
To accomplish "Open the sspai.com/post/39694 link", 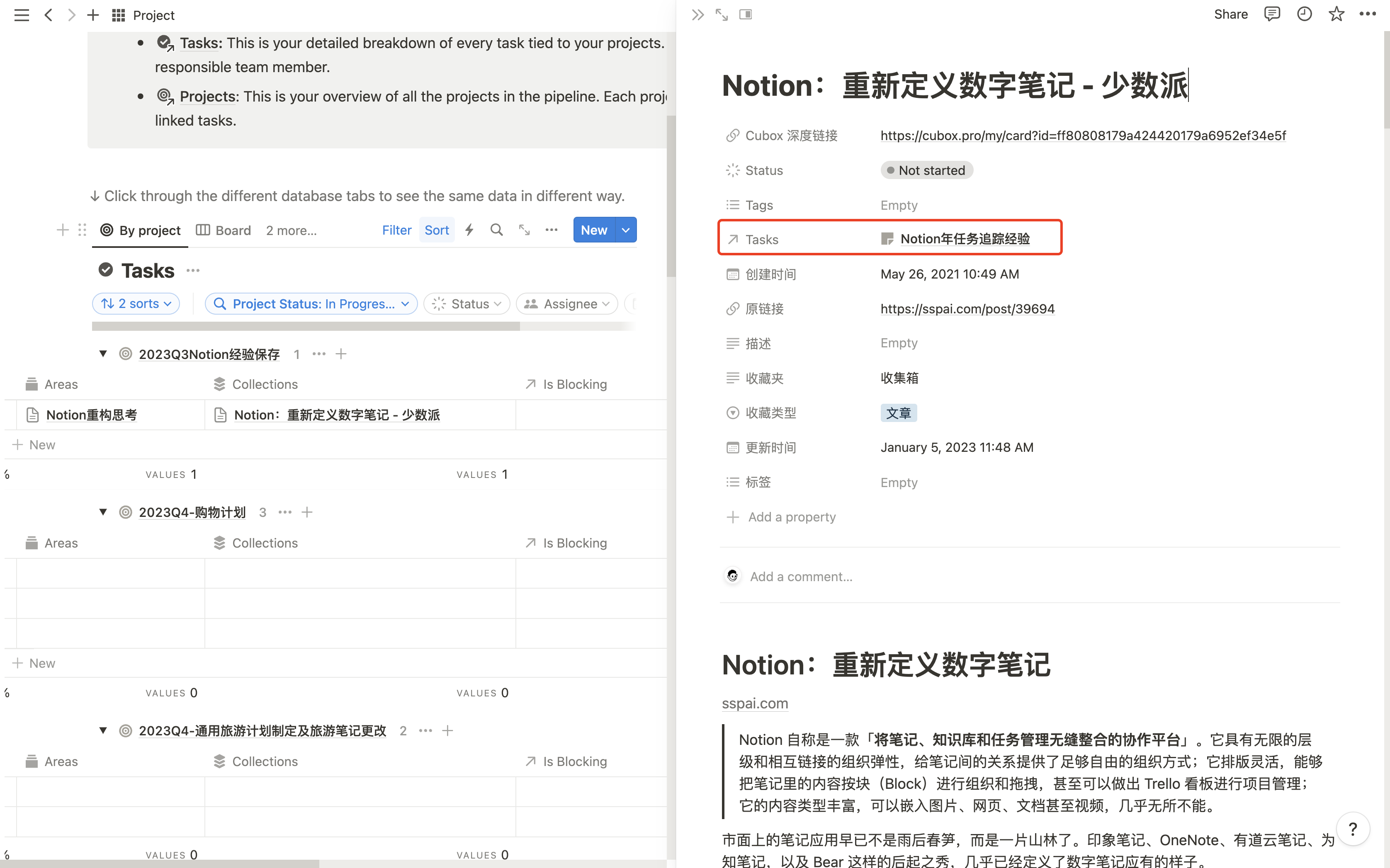I will [x=967, y=309].
